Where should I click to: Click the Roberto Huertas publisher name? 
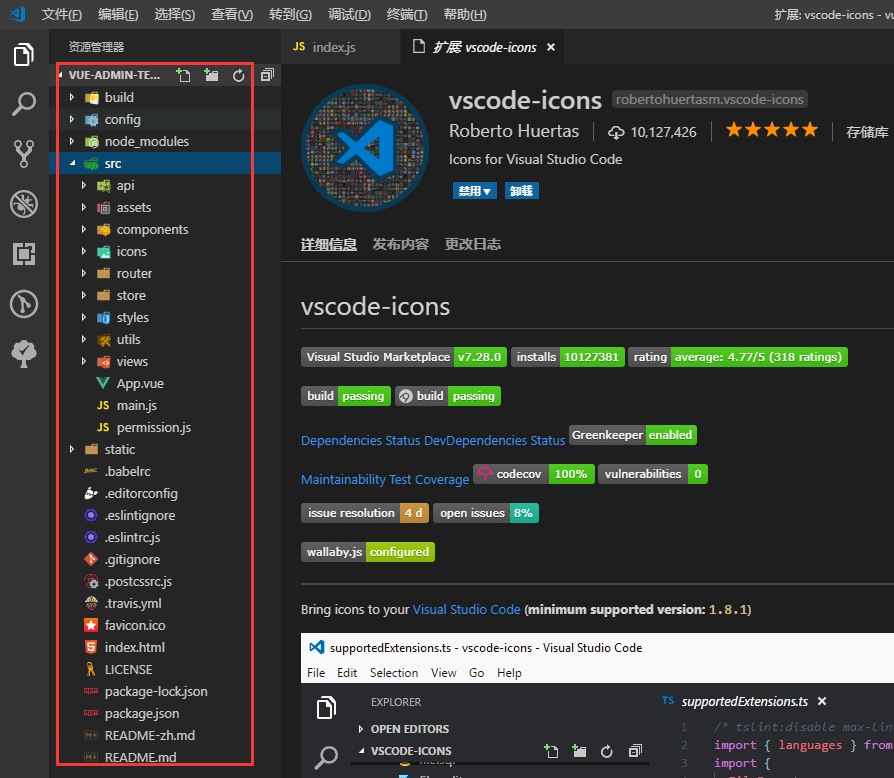click(514, 131)
